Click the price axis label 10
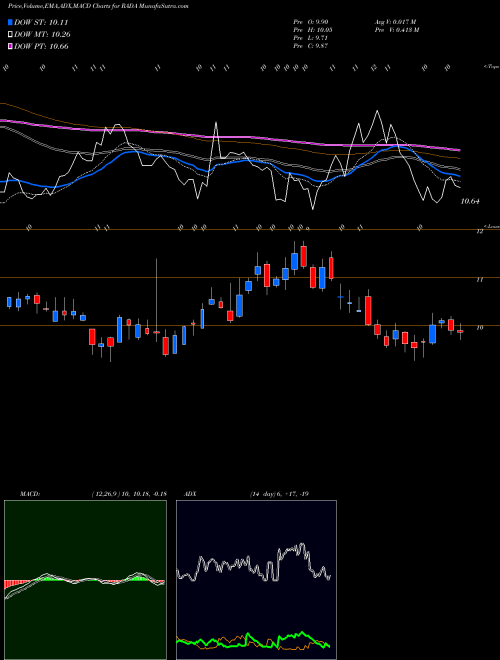Image resolution: width=500 pixels, height=660 pixels. coord(479,327)
